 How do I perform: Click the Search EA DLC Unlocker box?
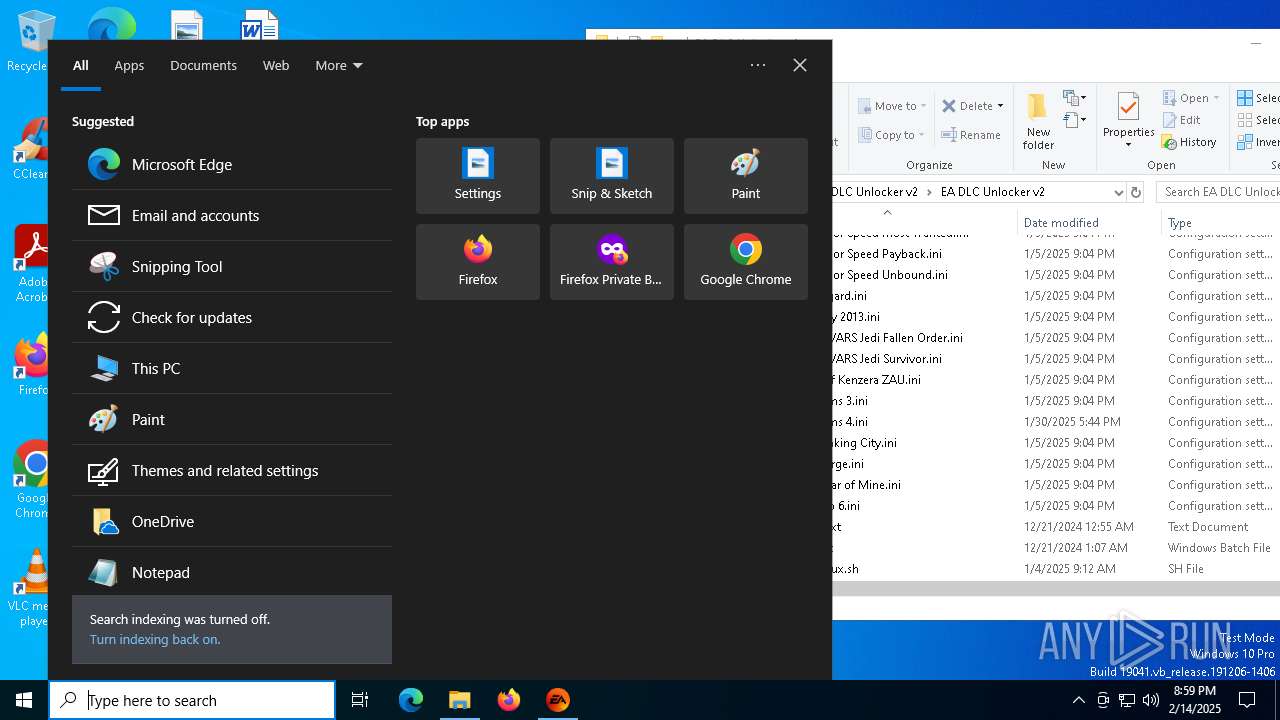(x=1218, y=192)
